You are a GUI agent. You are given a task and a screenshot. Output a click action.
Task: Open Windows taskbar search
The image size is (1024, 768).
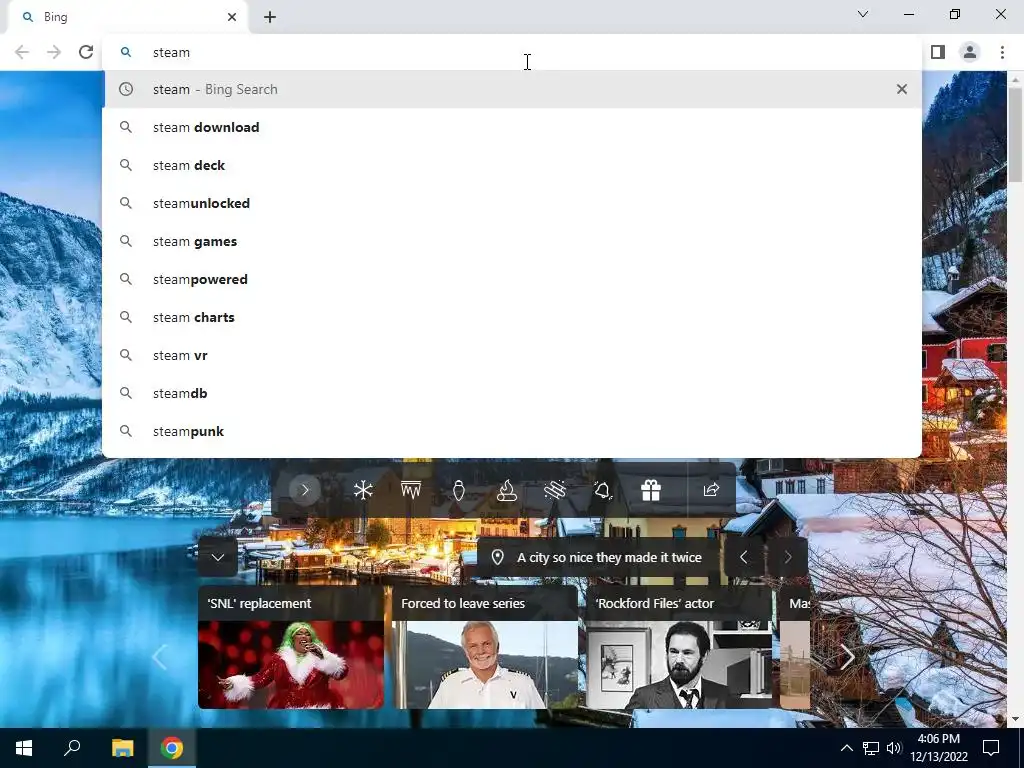click(72, 748)
